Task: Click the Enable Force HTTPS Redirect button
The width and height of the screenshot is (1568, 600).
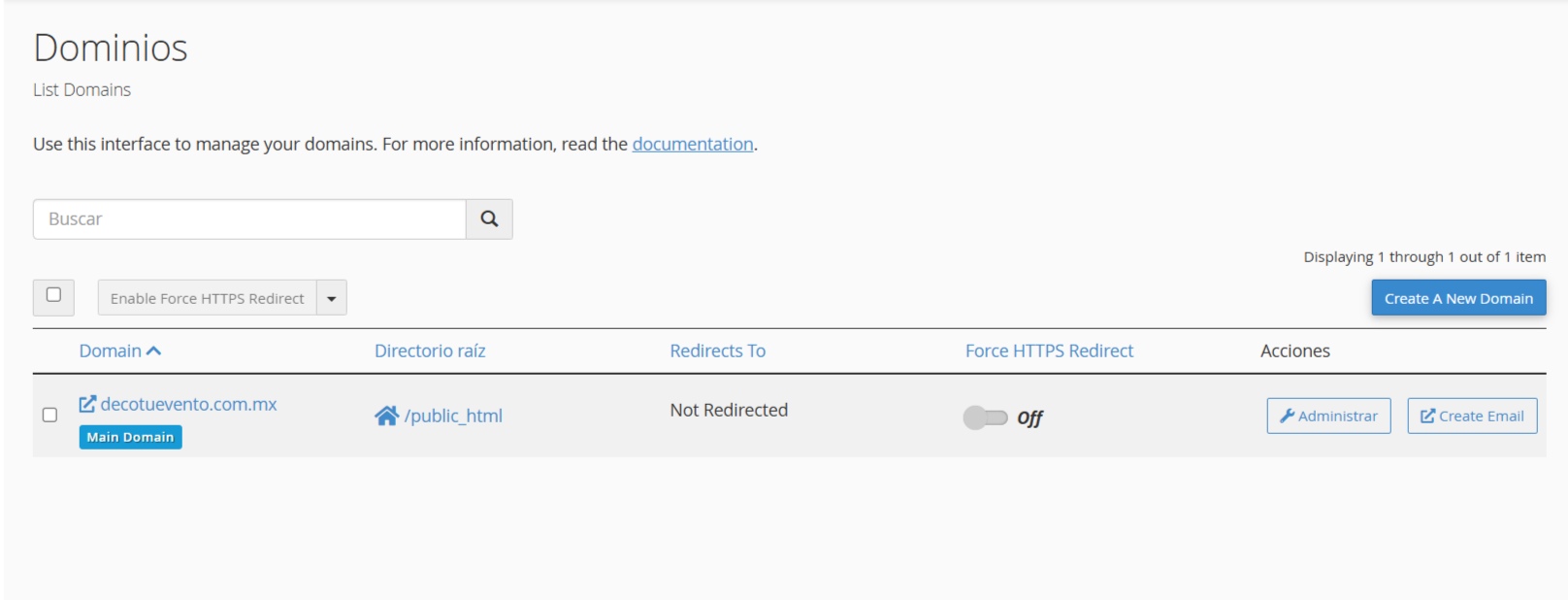Action: (207, 298)
